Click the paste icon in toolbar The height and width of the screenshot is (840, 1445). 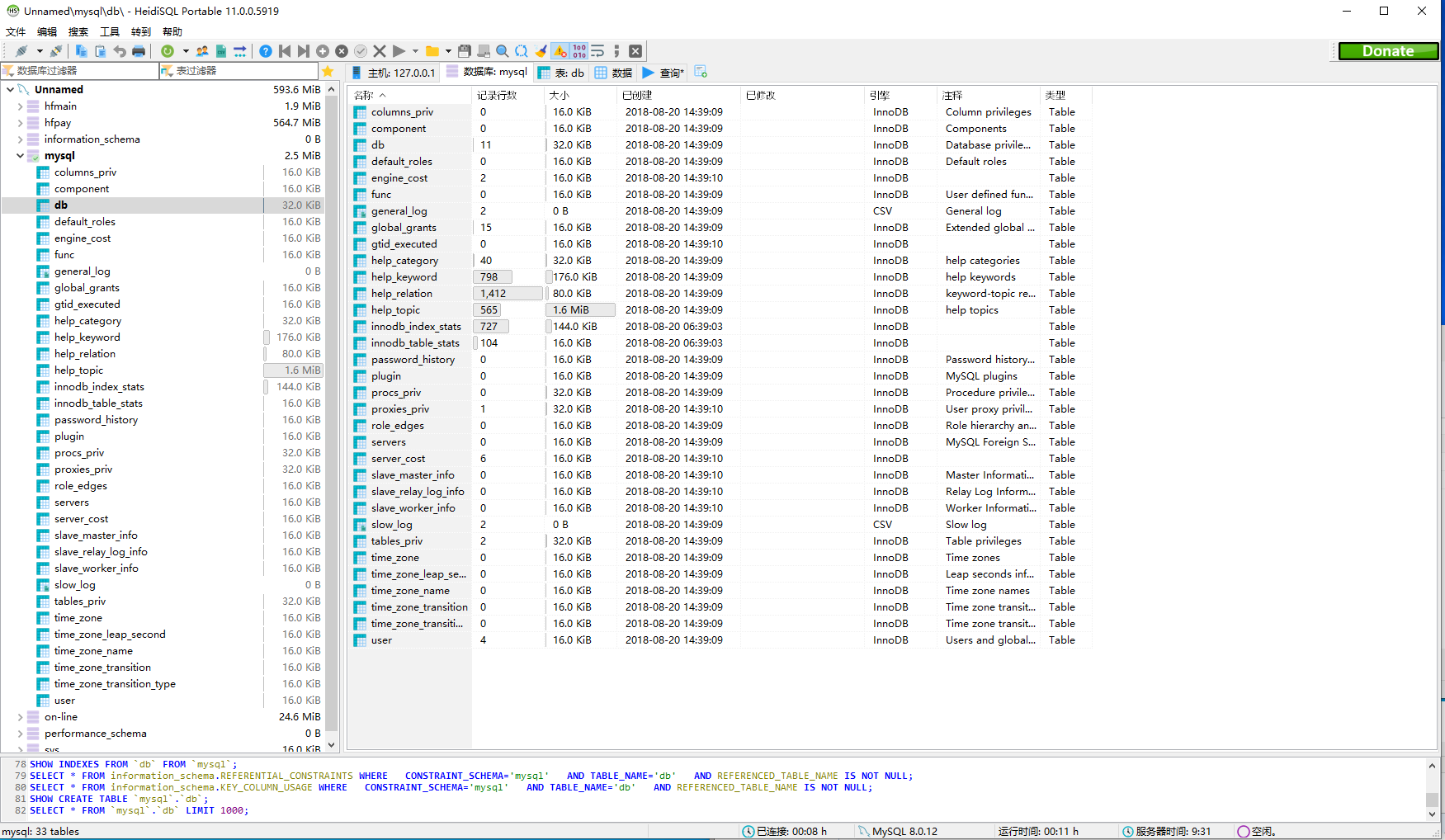click(x=100, y=51)
